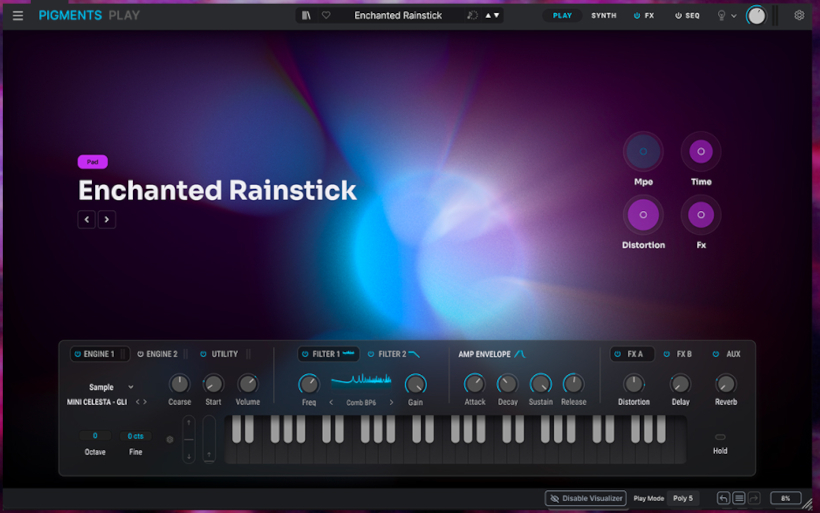
Task: Click the Filter 1 comb response display
Action: (x=361, y=381)
